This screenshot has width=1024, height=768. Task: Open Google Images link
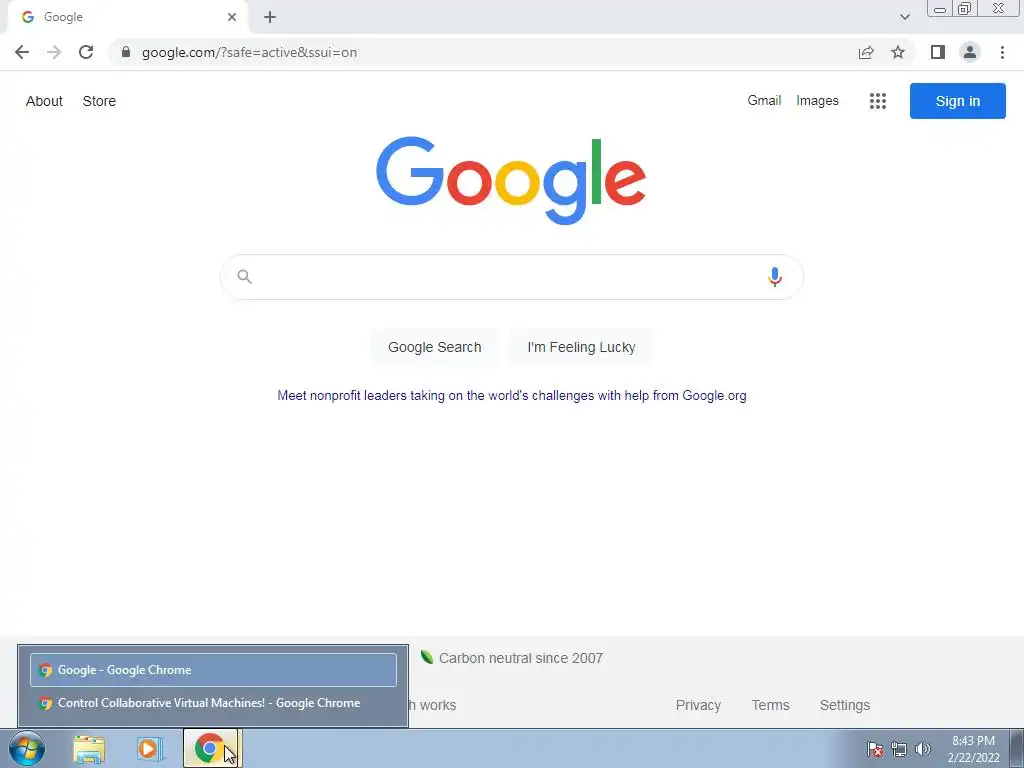click(817, 101)
